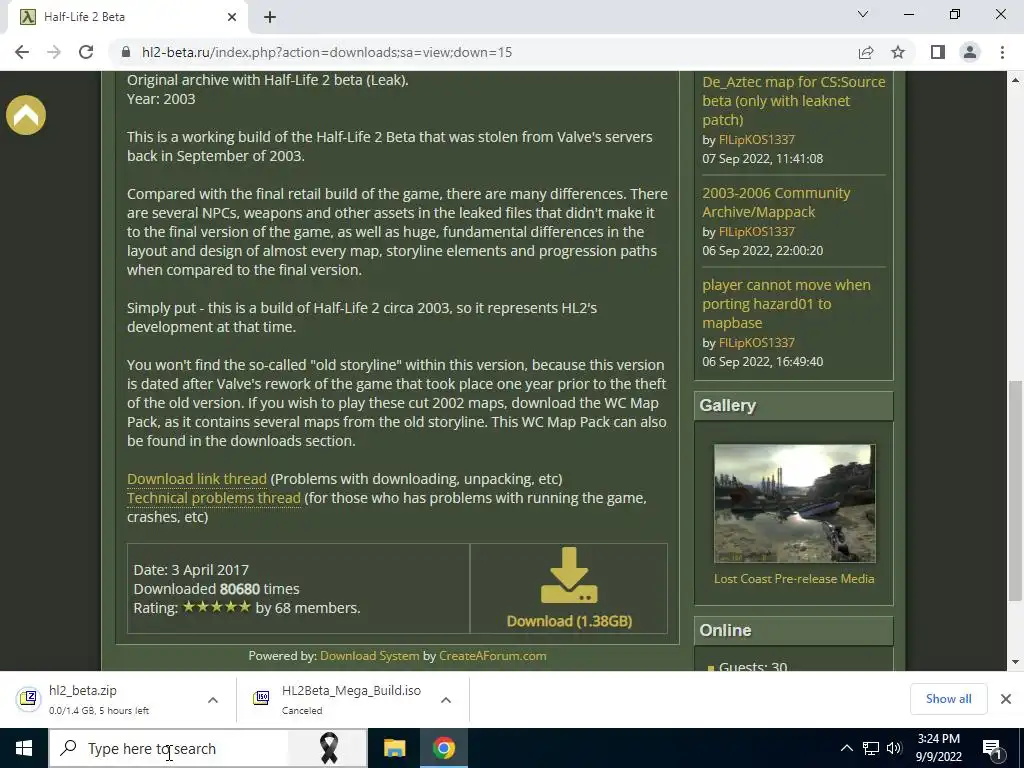Click the 'Downloaded 80680 times' text
The width and height of the screenshot is (1024, 768).
coord(216,588)
